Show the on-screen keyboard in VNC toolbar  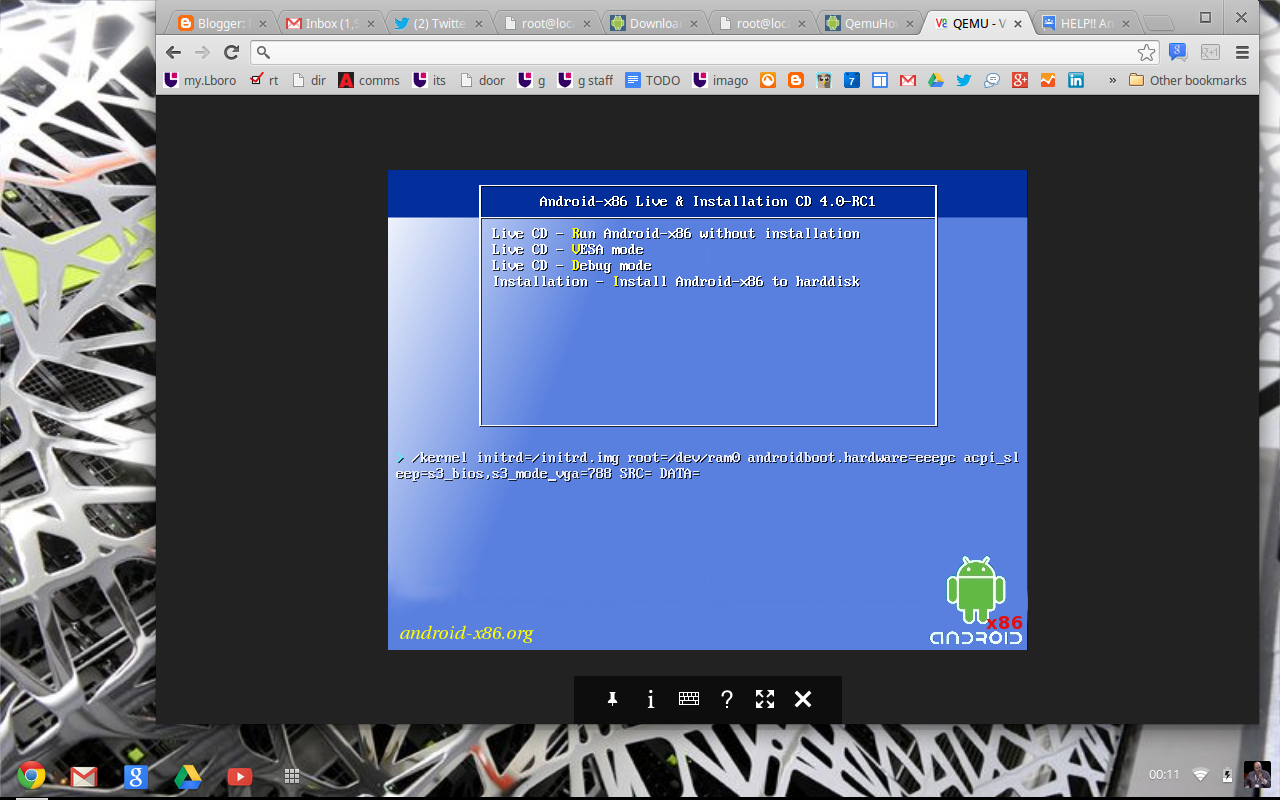(689, 699)
